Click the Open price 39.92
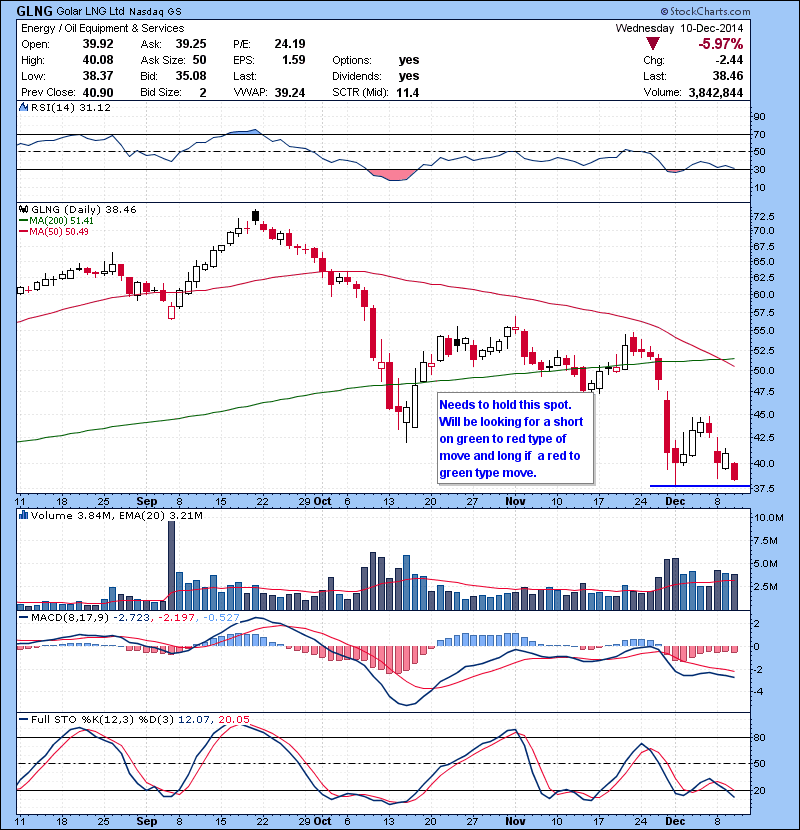The image size is (800, 830). 98,44
